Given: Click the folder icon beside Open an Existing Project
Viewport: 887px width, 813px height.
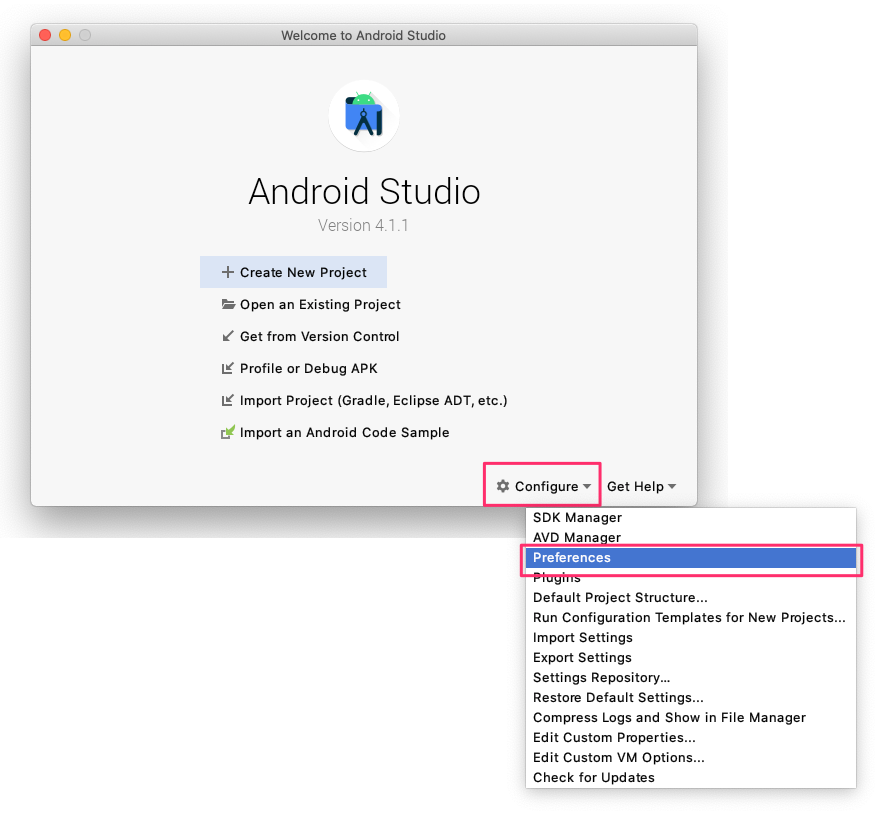Looking at the screenshot, I should pyautogui.click(x=228, y=304).
